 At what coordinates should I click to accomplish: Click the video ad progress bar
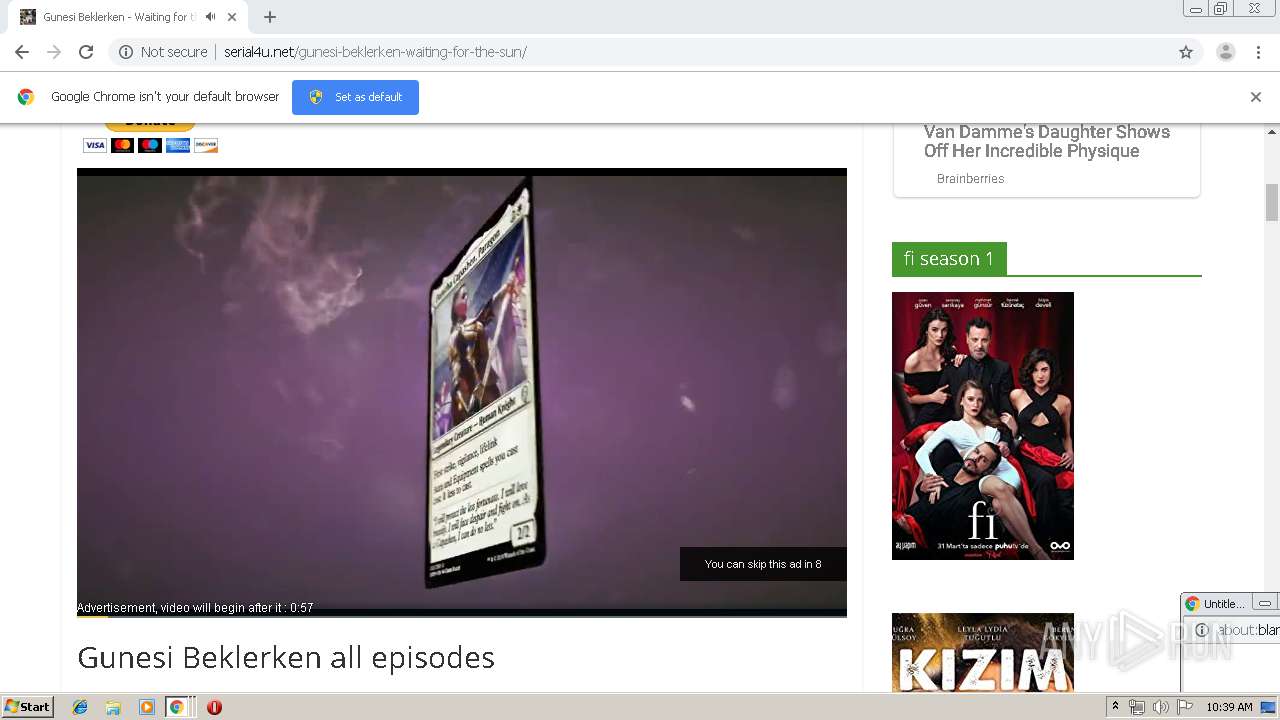pos(462,615)
